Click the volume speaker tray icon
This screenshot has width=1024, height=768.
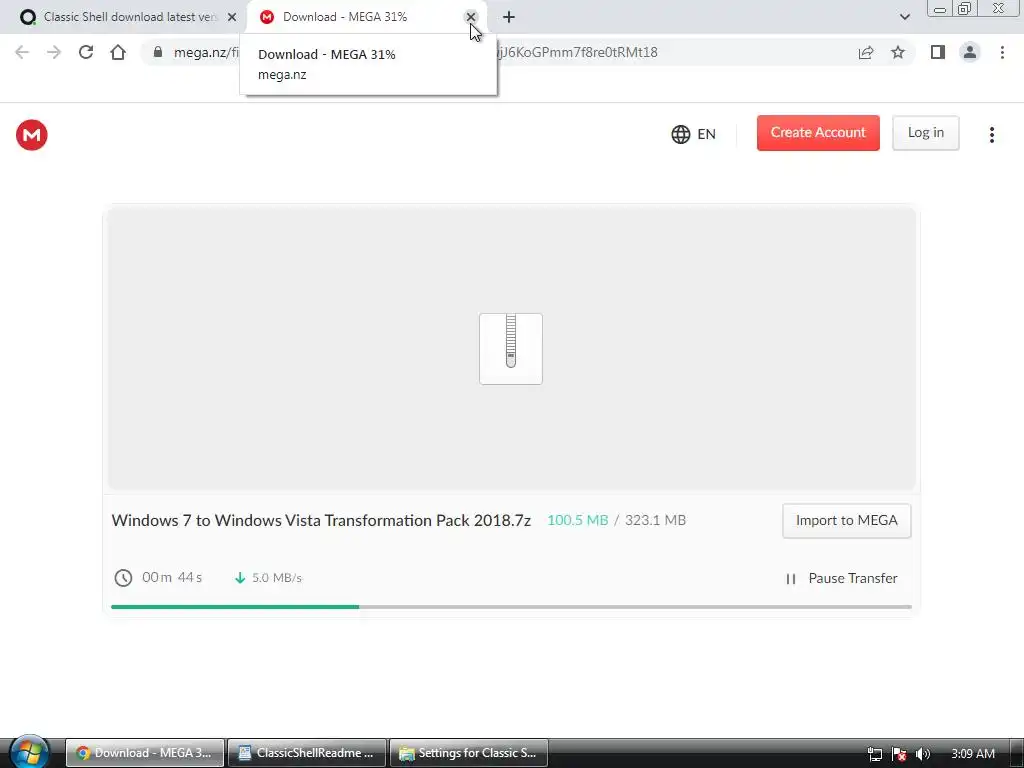point(922,754)
